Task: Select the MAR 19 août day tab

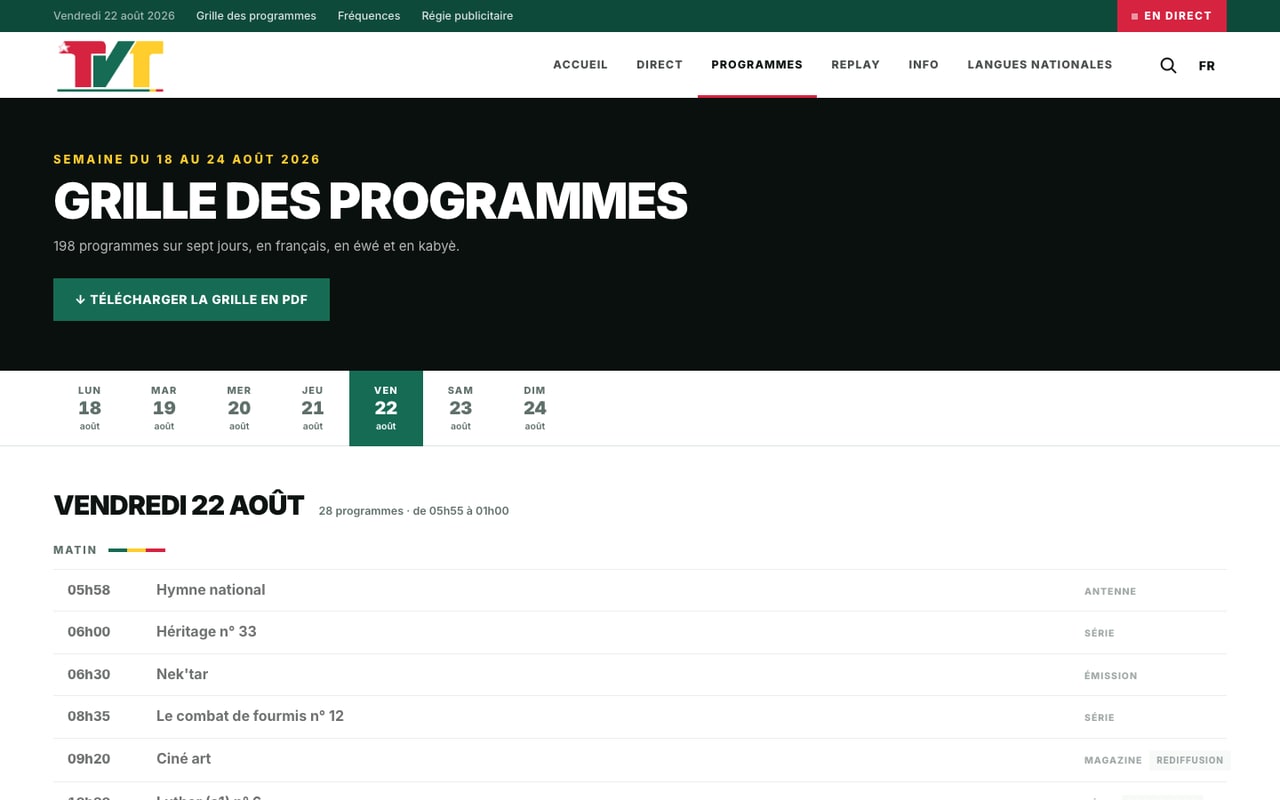Action: click(164, 408)
